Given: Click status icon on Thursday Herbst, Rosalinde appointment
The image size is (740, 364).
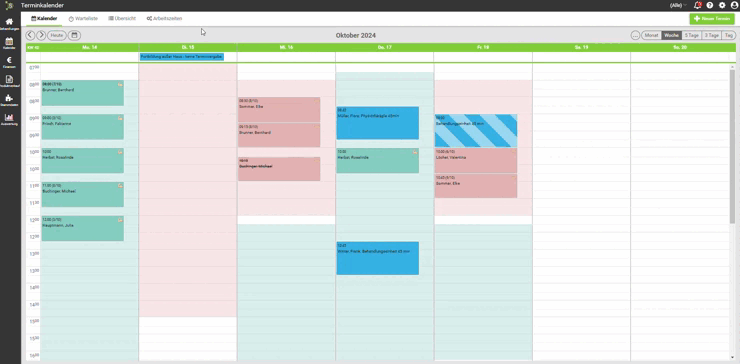Looking at the screenshot, I should click(x=415, y=152).
